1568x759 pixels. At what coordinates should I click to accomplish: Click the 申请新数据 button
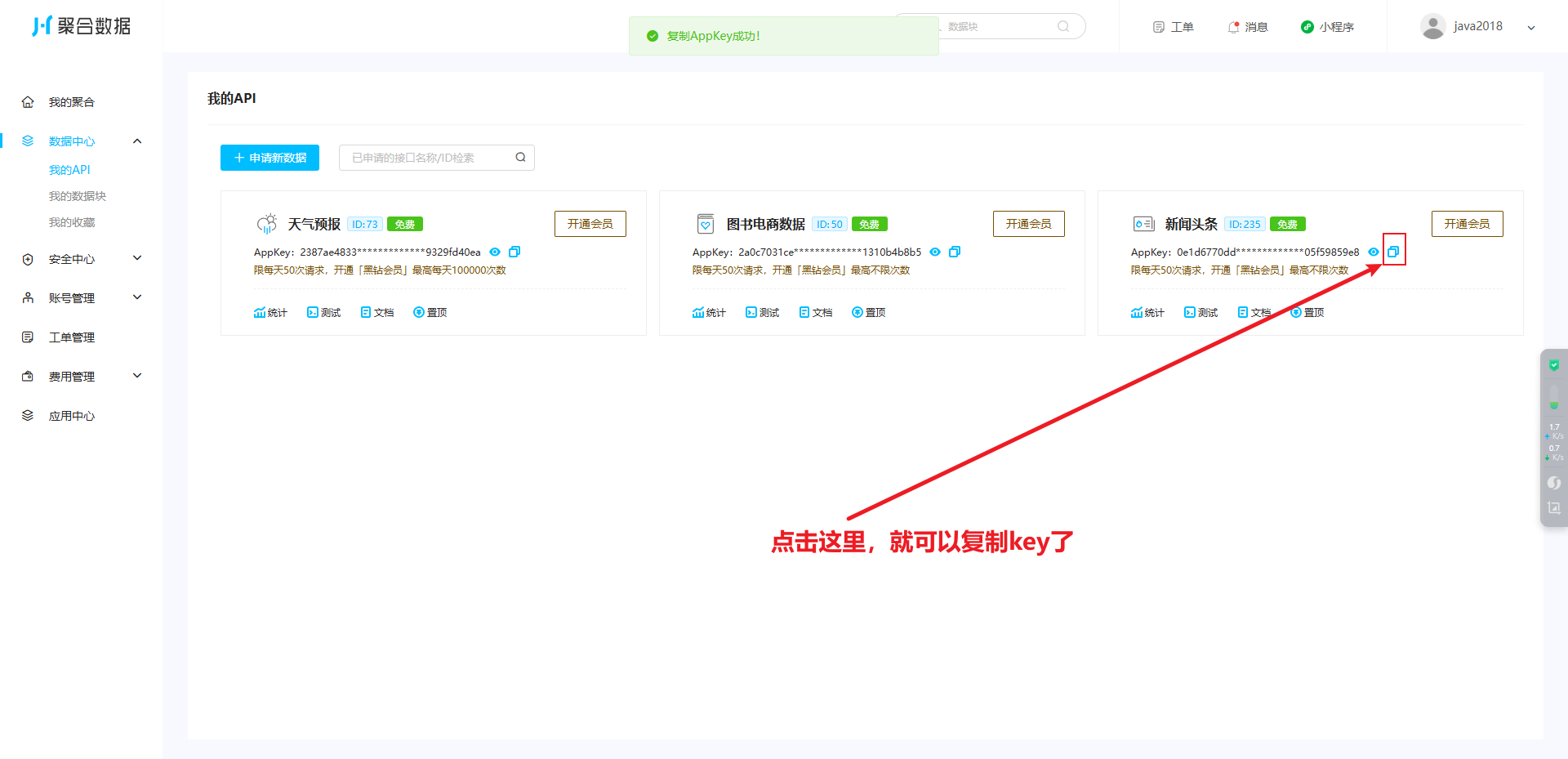click(269, 158)
